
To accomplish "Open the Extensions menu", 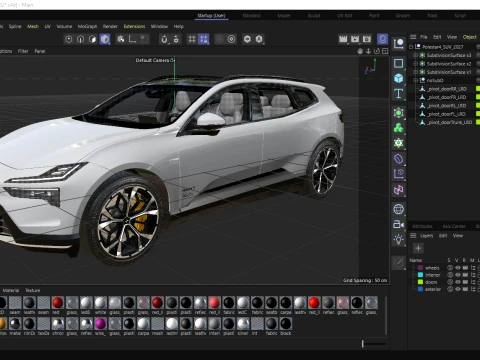I will click(134, 26).
